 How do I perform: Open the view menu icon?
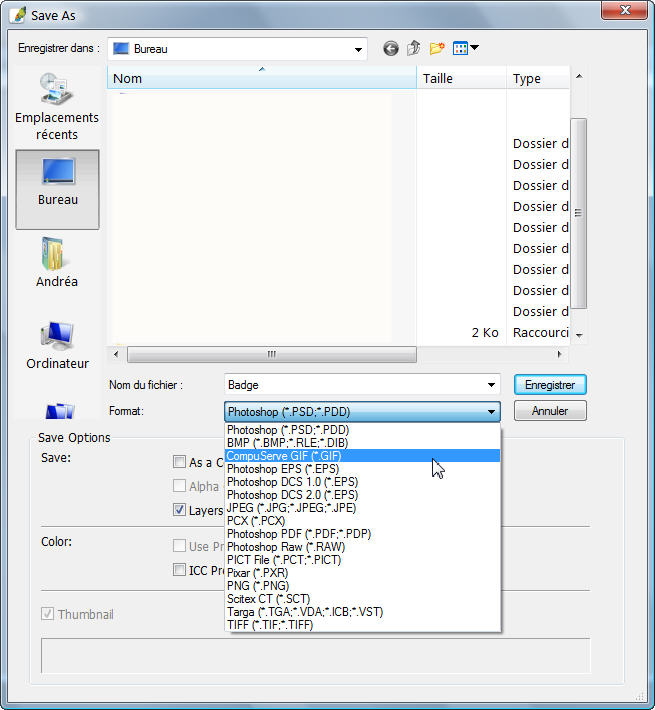(x=465, y=48)
